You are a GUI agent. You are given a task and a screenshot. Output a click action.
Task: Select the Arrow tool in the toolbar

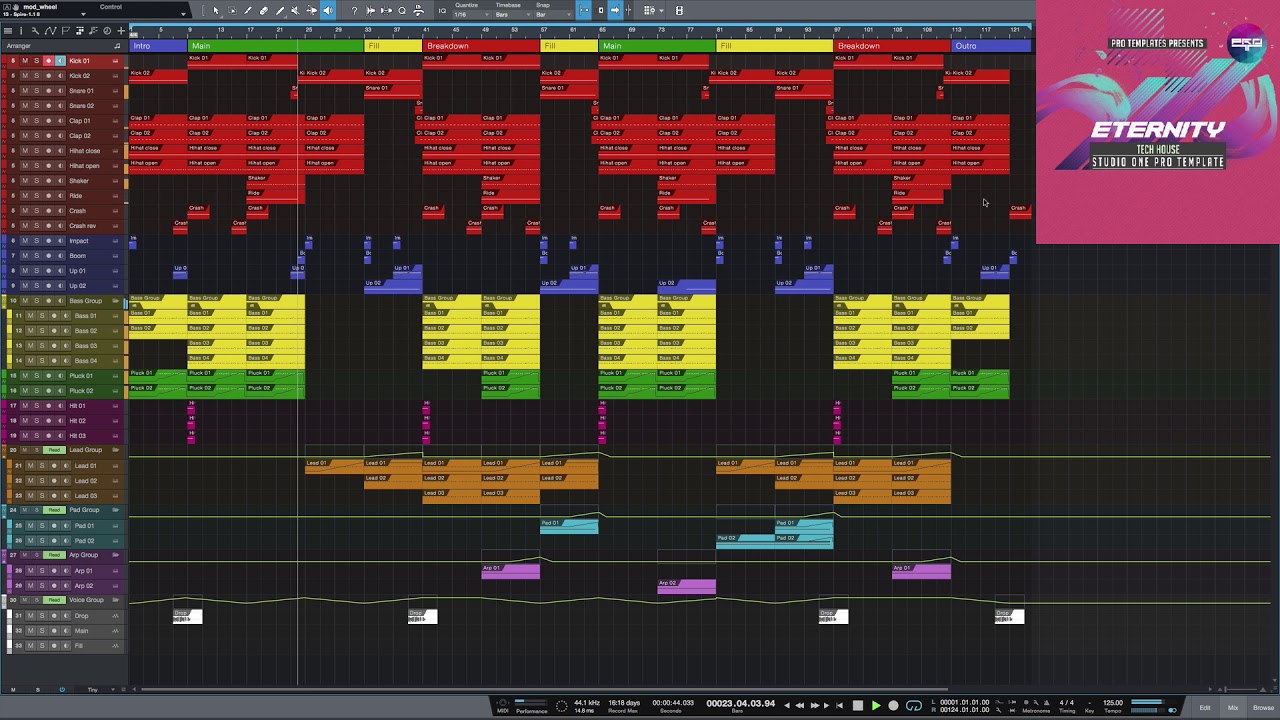point(216,11)
